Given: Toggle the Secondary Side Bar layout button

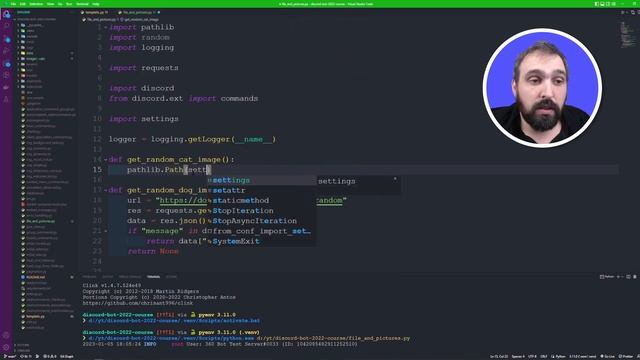Looking at the screenshot, I should [608, 4].
